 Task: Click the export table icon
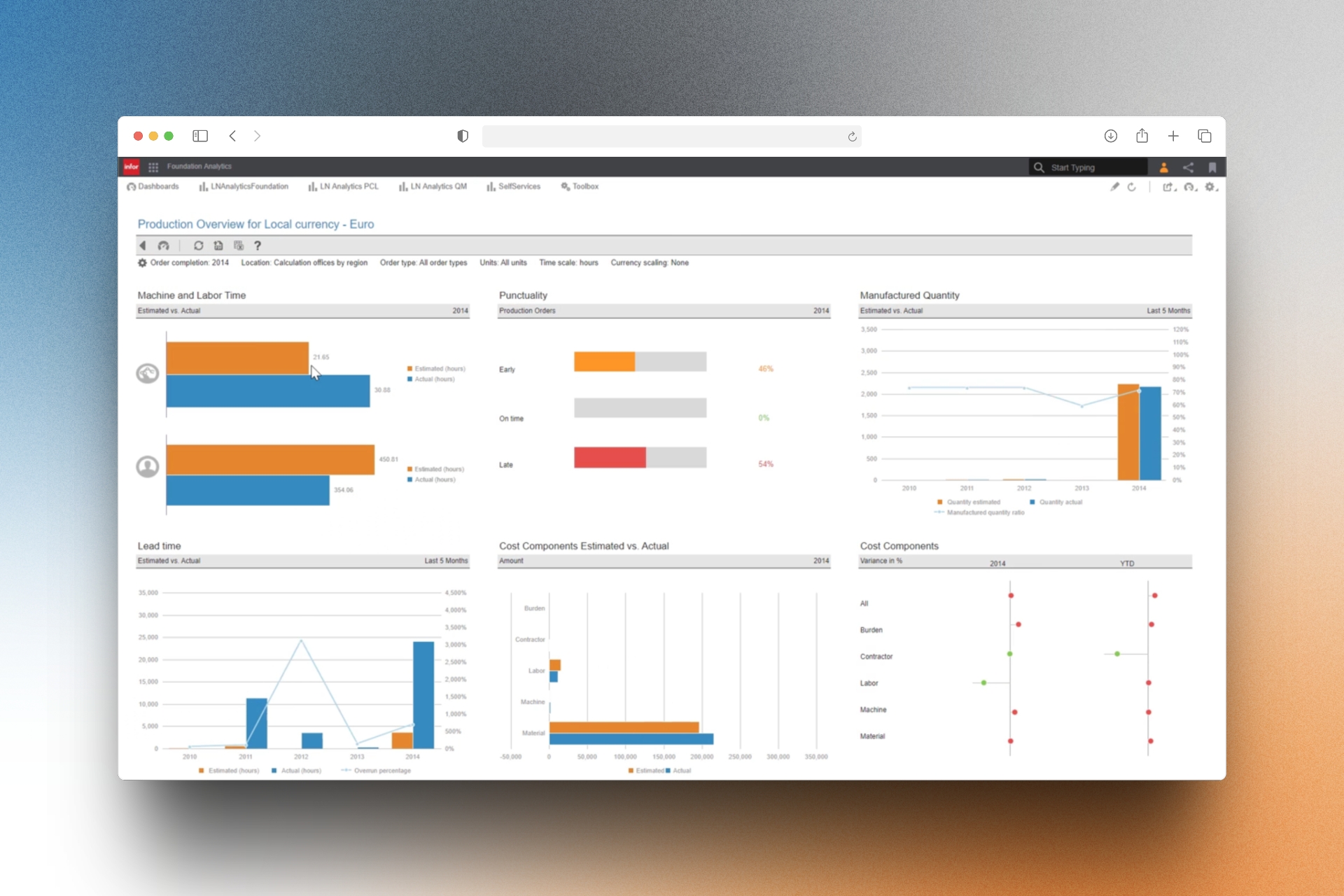click(x=239, y=246)
